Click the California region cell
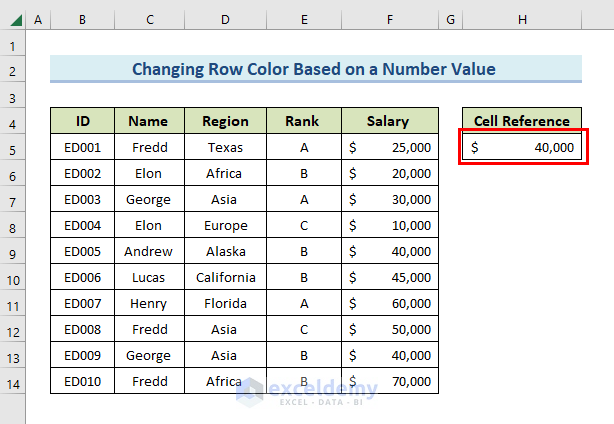This screenshot has height=424, width=614. pyautogui.click(x=225, y=278)
